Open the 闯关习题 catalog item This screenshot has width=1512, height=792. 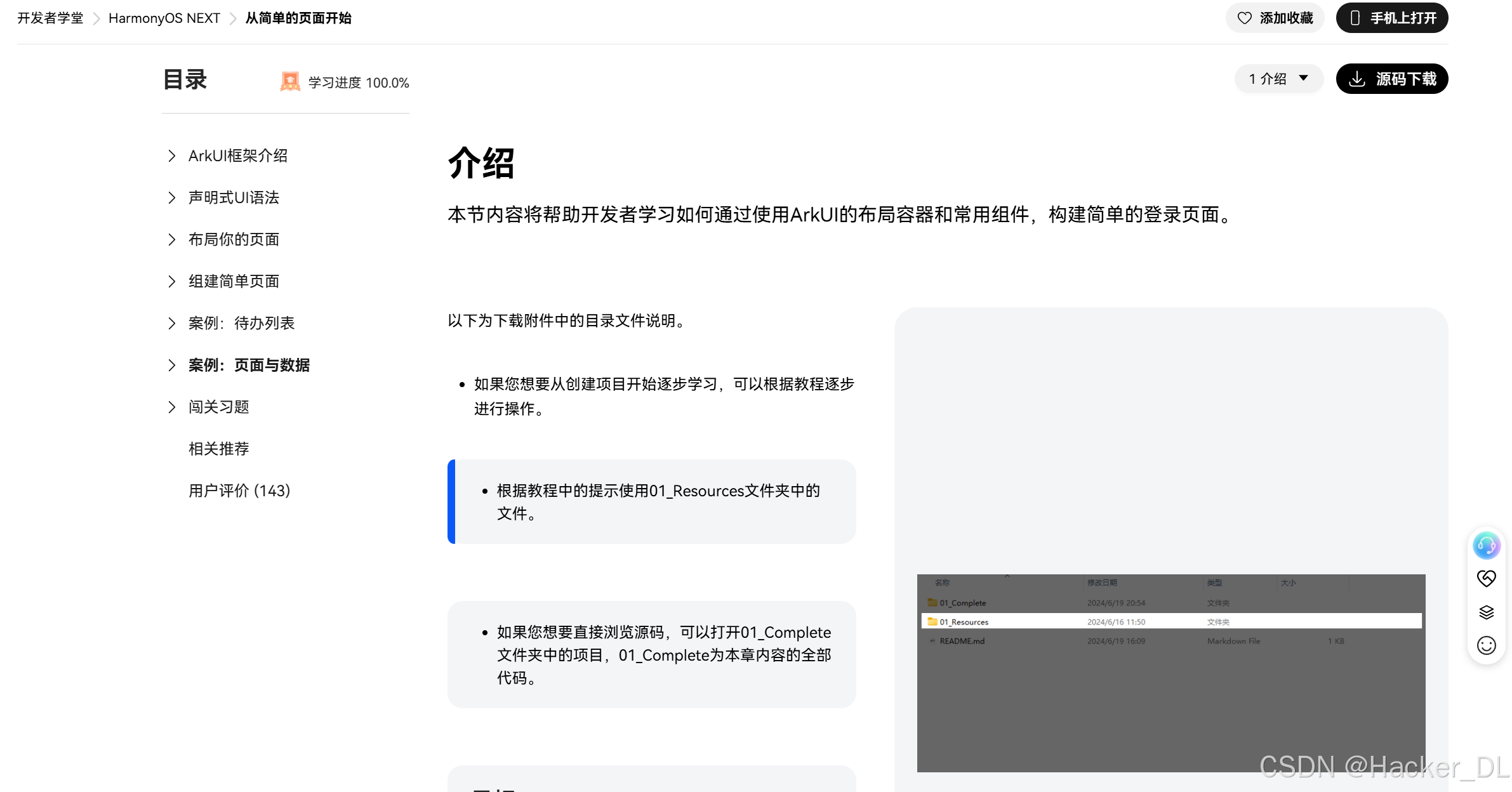[218, 407]
